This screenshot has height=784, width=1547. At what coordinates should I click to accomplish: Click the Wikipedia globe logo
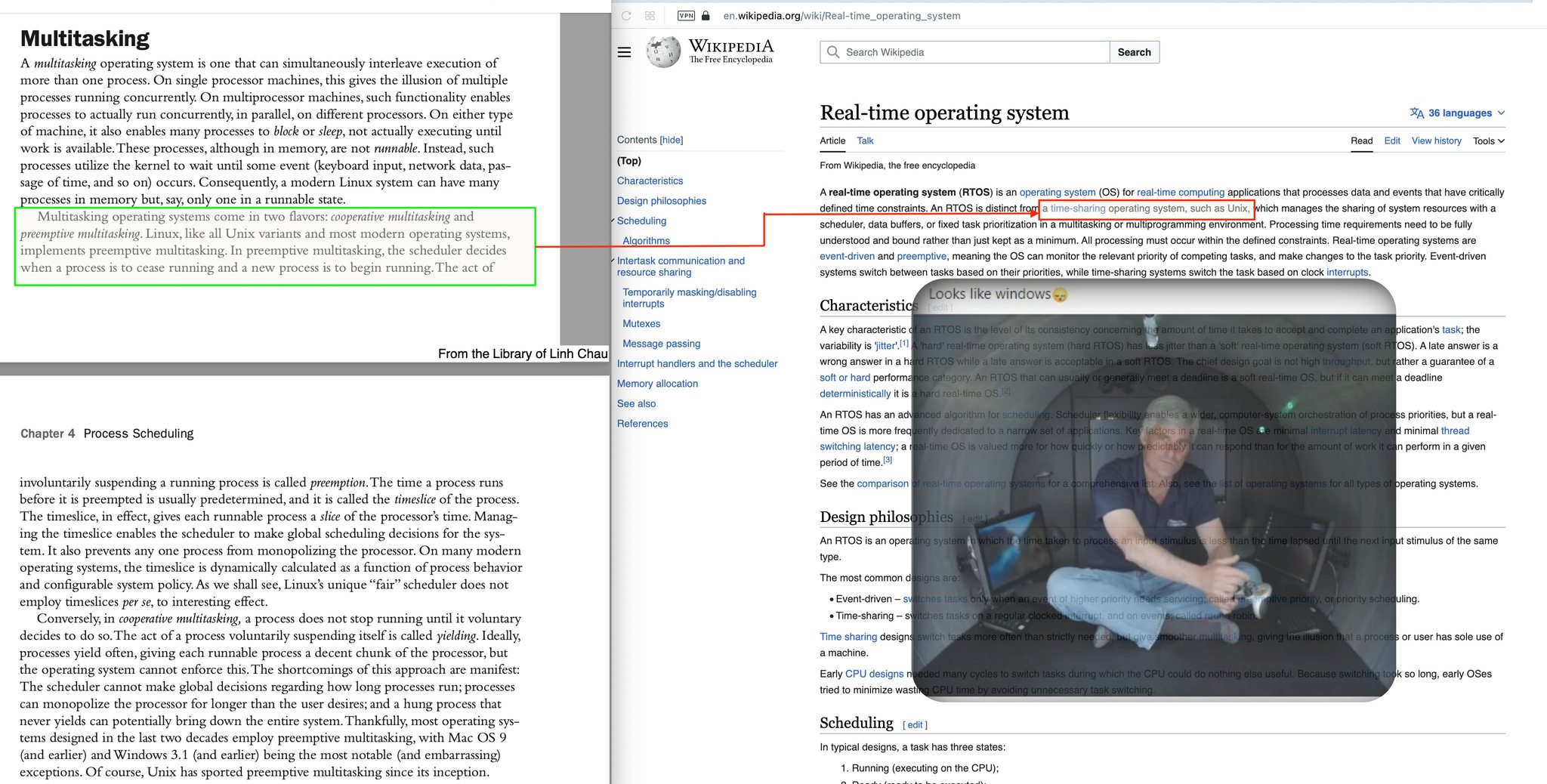click(x=663, y=51)
